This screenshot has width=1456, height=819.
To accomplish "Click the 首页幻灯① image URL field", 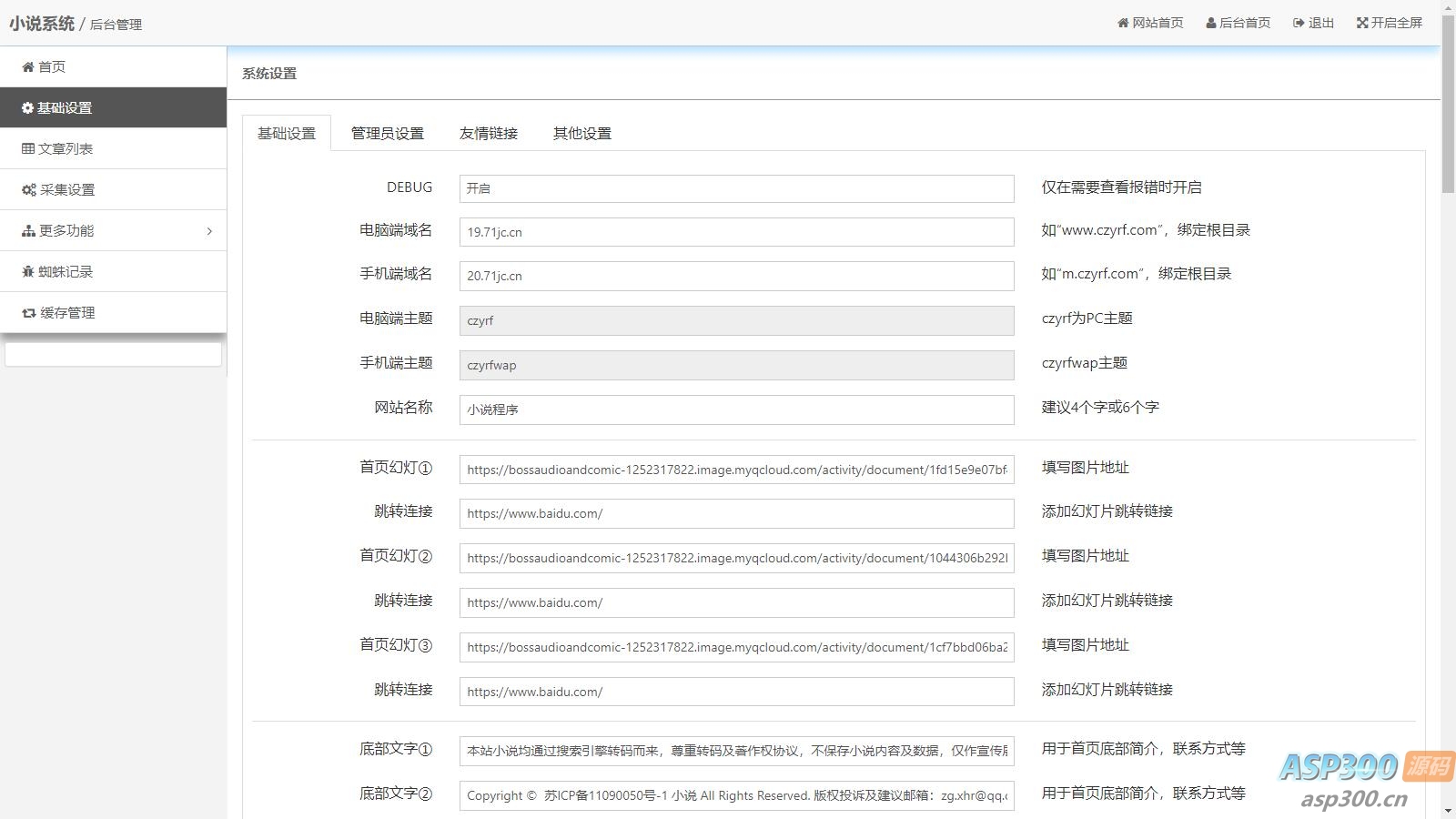I will [x=736, y=470].
